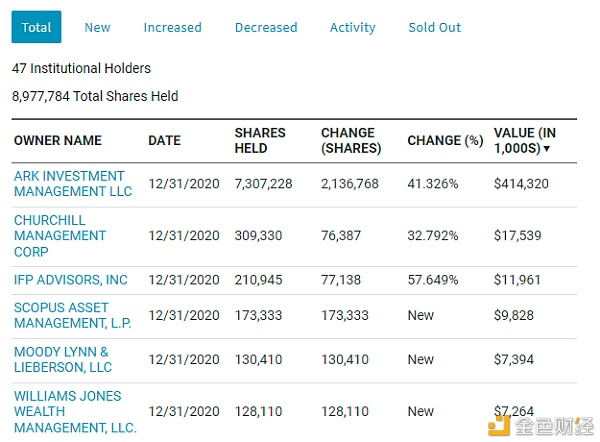Sort table by Date header

(x=164, y=141)
